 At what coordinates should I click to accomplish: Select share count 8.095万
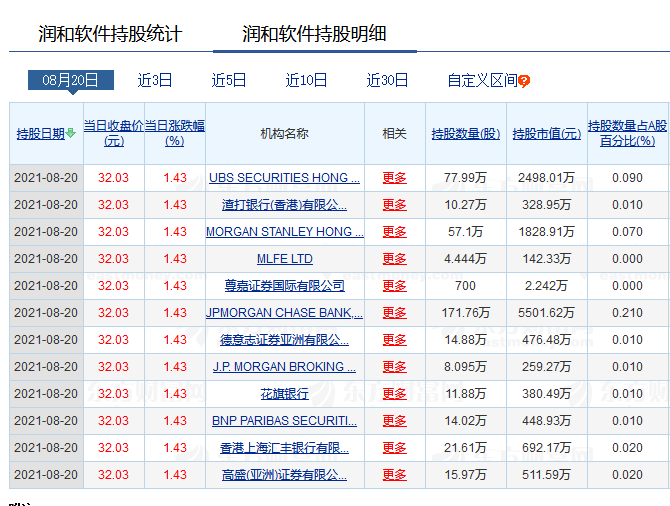[465, 367]
